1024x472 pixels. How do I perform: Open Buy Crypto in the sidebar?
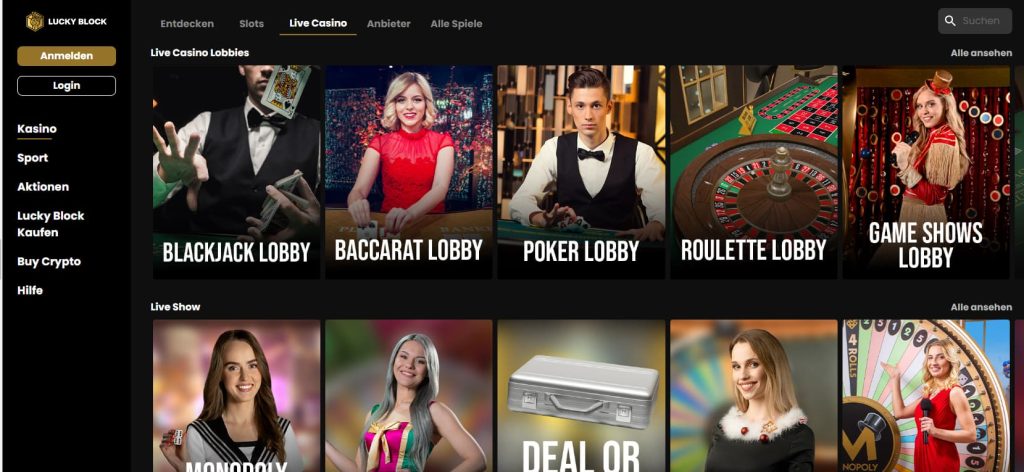(49, 262)
